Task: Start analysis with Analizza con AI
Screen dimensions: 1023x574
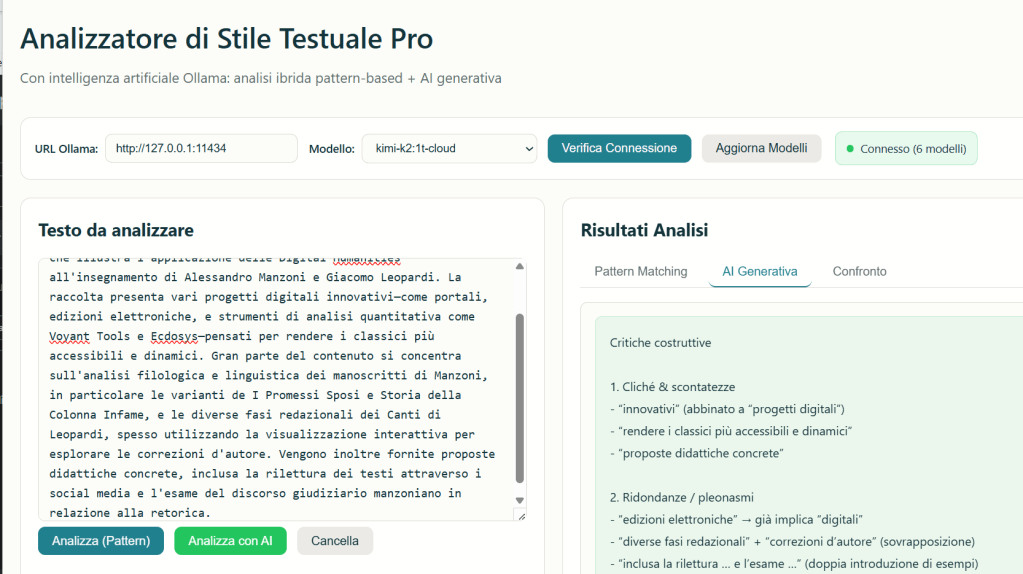Action: pyautogui.click(x=230, y=541)
